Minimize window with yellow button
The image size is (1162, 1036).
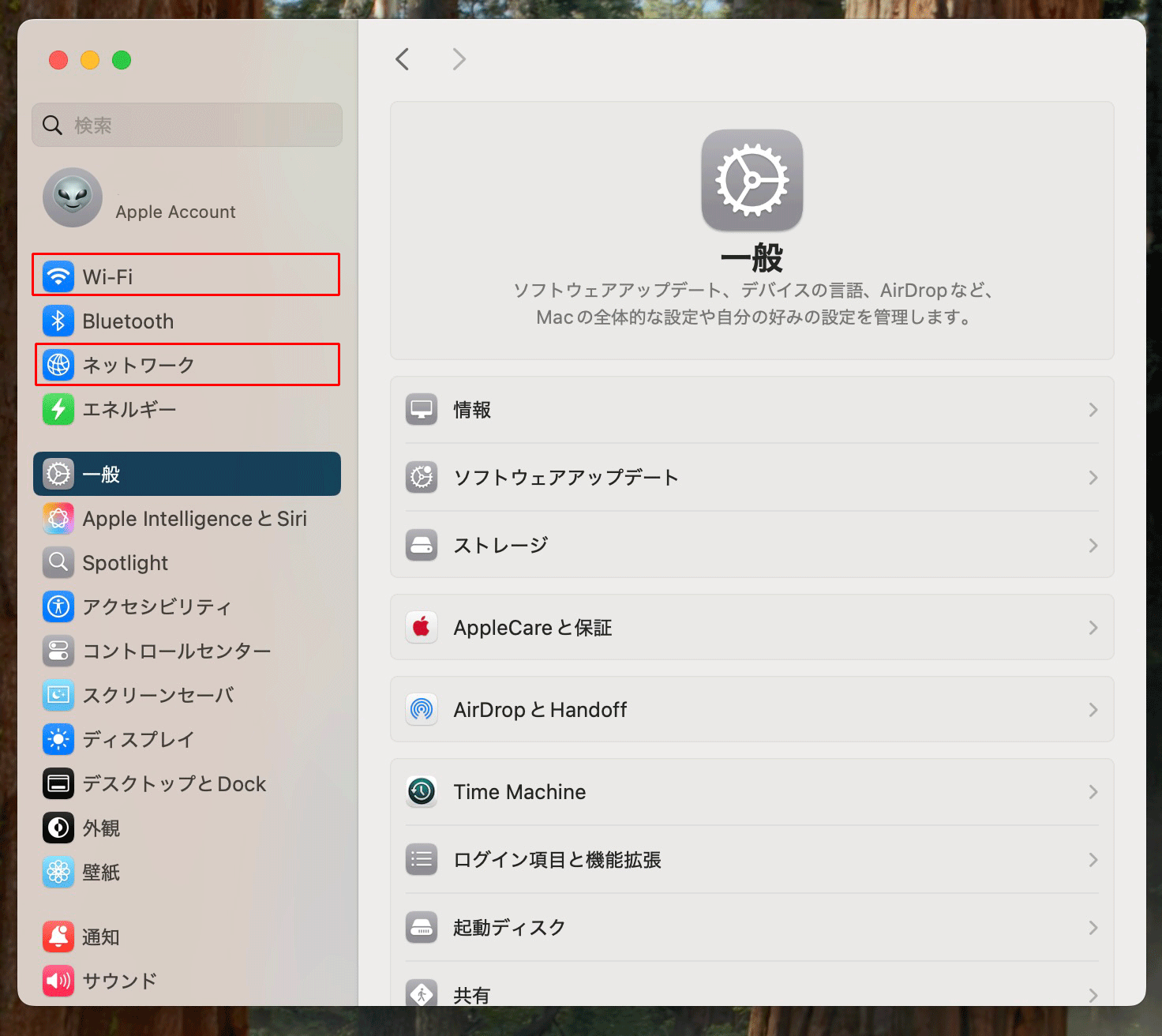pyautogui.click(x=90, y=60)
